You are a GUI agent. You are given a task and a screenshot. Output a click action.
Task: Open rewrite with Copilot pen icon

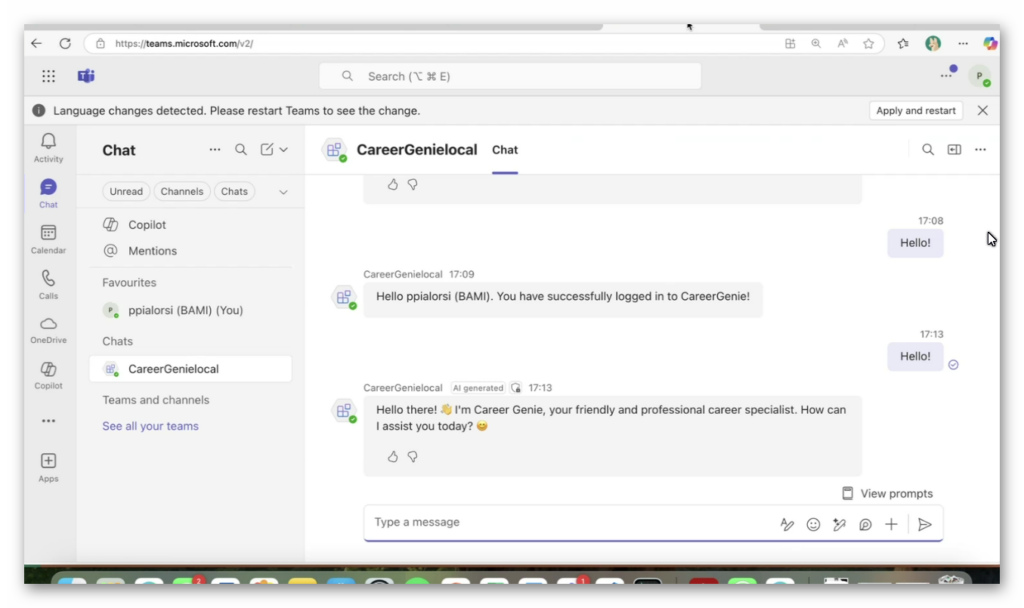(x=839, y=524)
